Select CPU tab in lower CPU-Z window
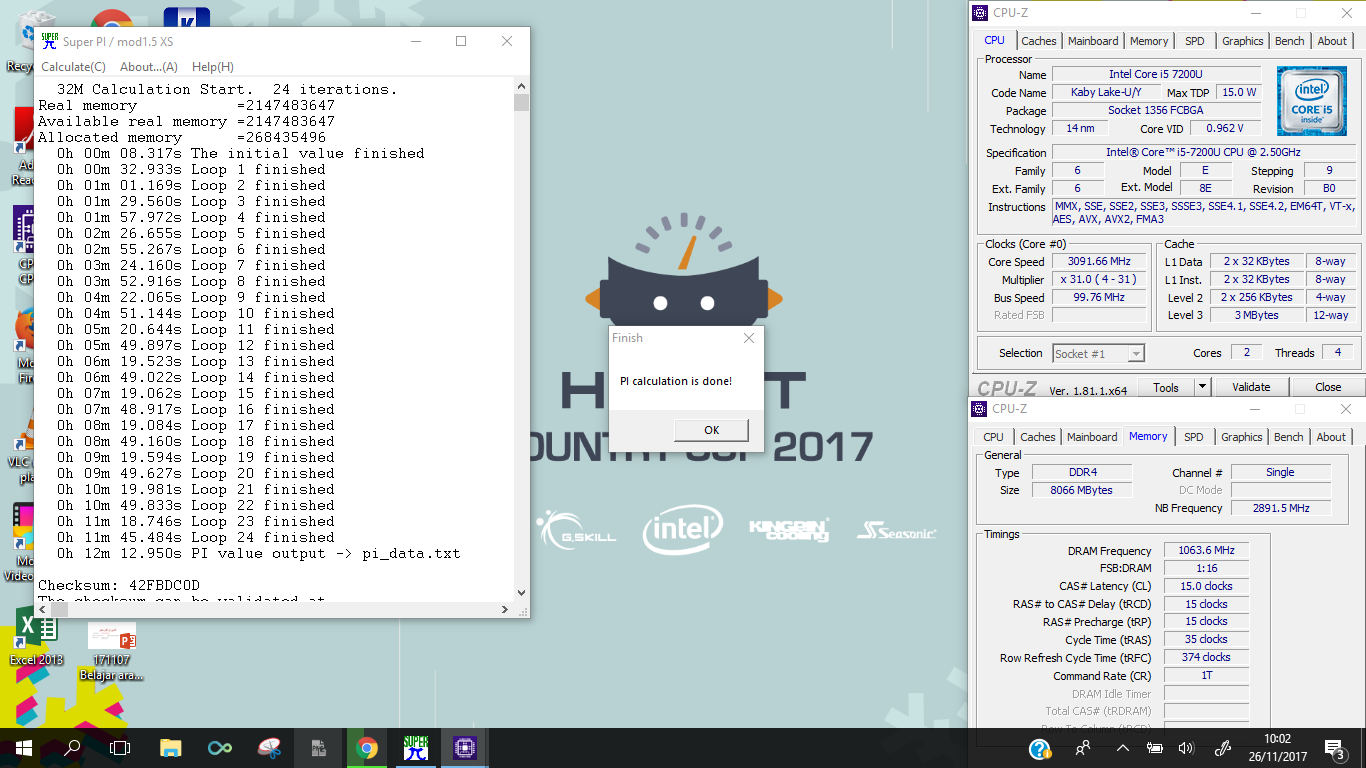The image size is (1366, 768). point(993,437)
